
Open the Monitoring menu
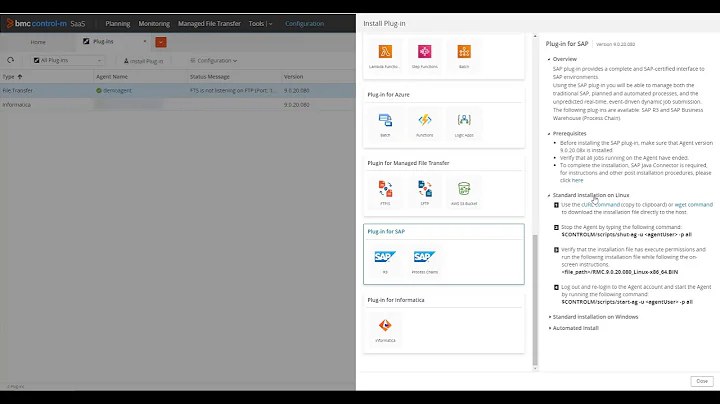pos(154,23)
